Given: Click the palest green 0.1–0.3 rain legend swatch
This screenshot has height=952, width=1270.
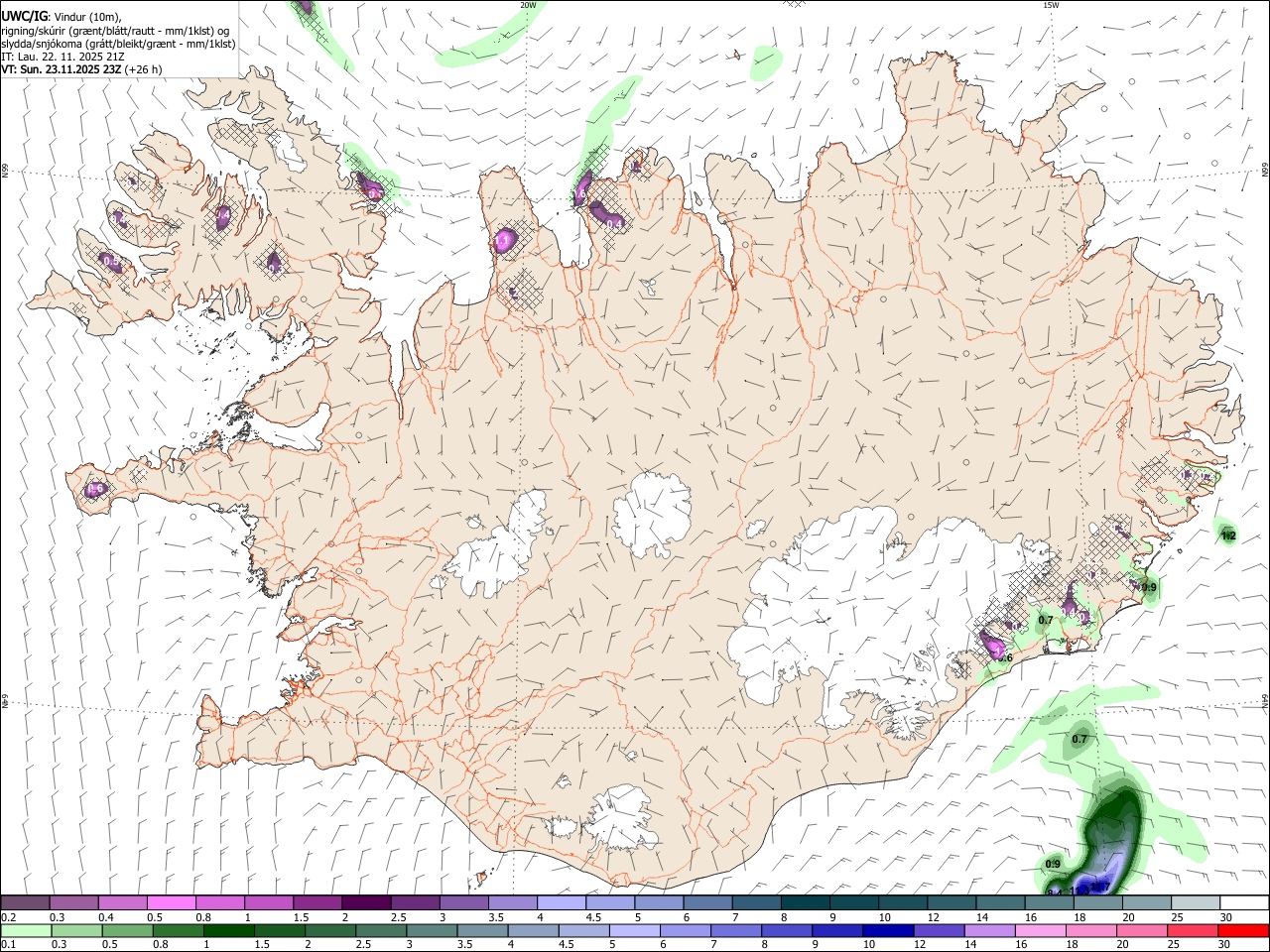Looking at the screenshot, I should (26, 930).
